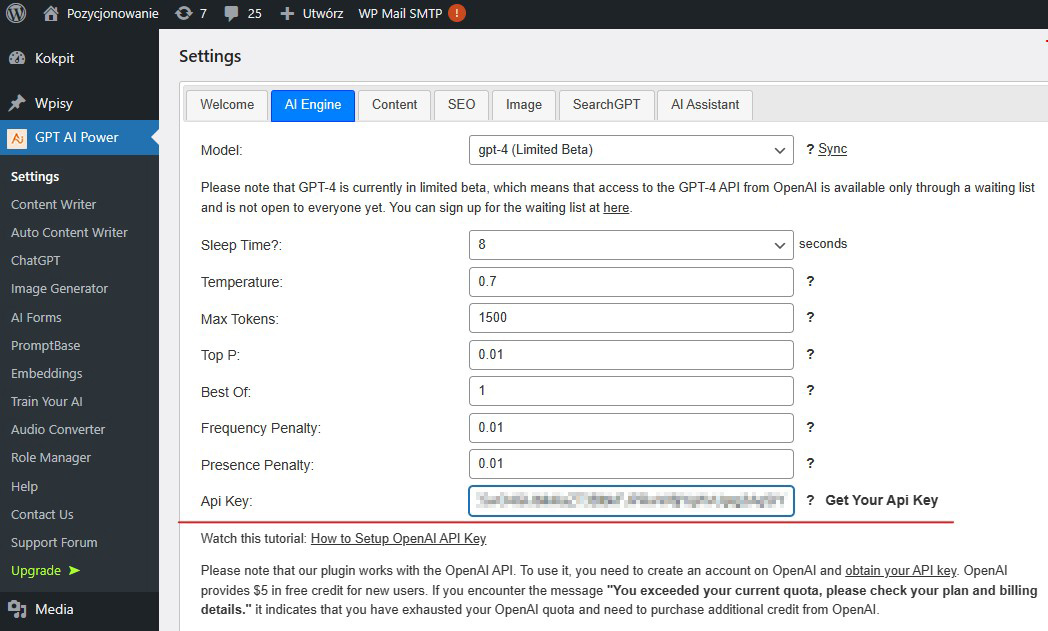The height and width of the screenshot is (631, 1048).
Task: Click into the Frequency Penalty field
Action: point(631,427)
